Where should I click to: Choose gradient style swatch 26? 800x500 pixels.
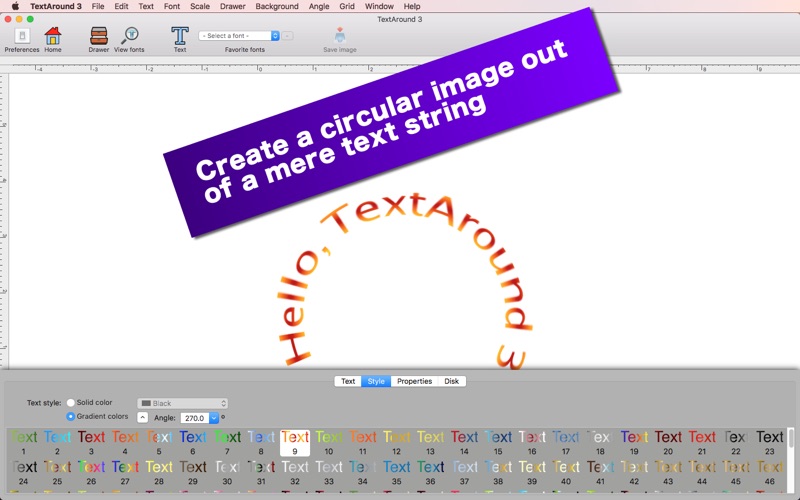(91, 472)
